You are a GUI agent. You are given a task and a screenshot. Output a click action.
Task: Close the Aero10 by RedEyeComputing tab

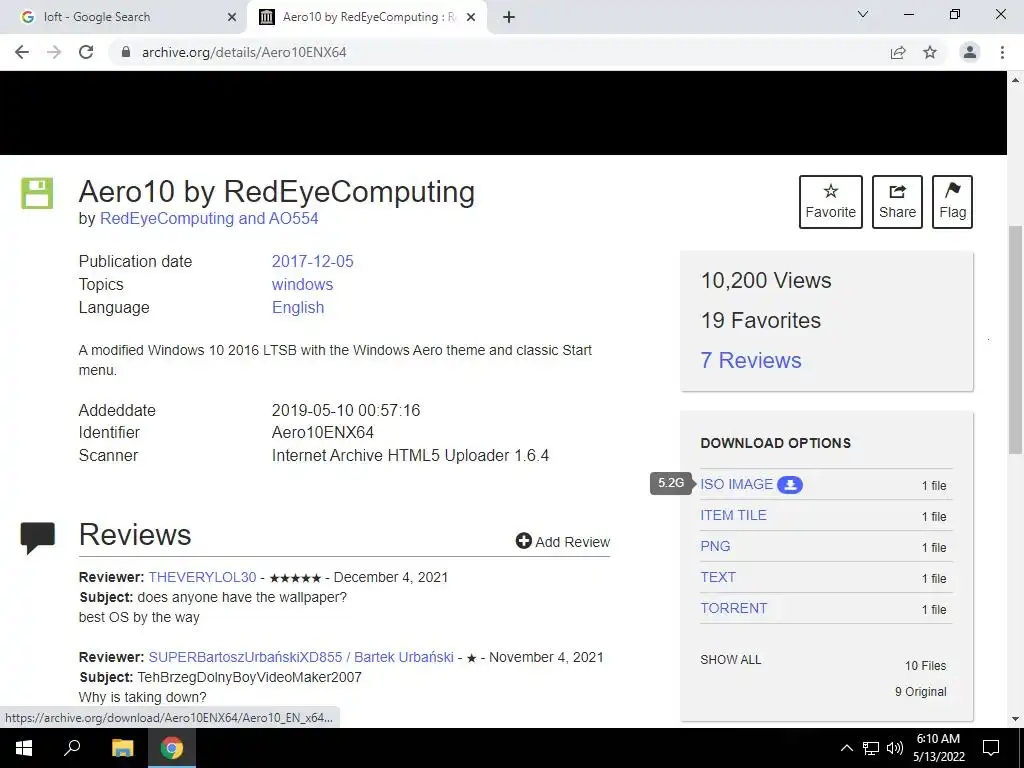(x=471, y=17)
